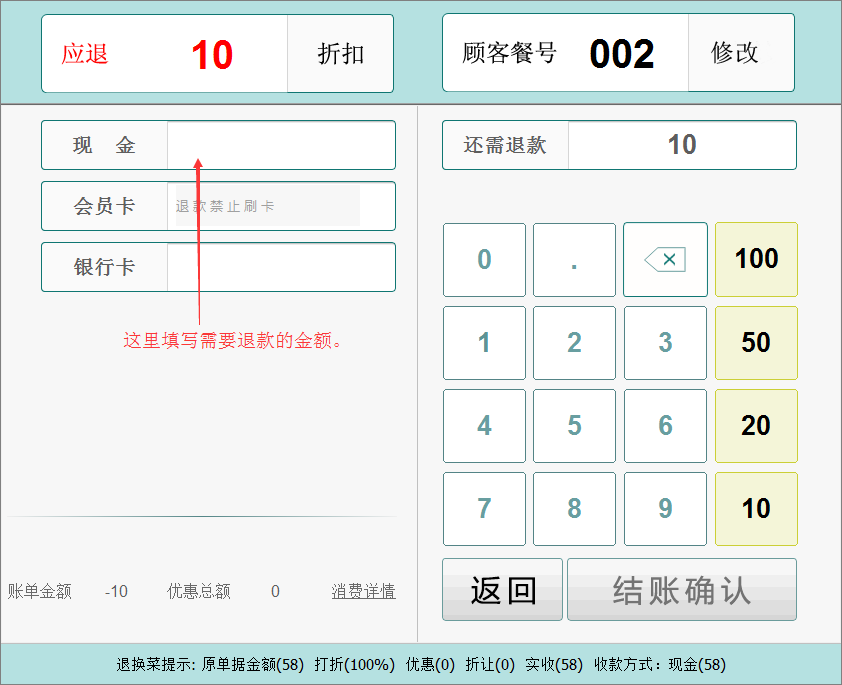The width and height of the screenshot is (842, 685).
Task: Tap number 5 on the keypad
Action: click(x=574, y=426)
